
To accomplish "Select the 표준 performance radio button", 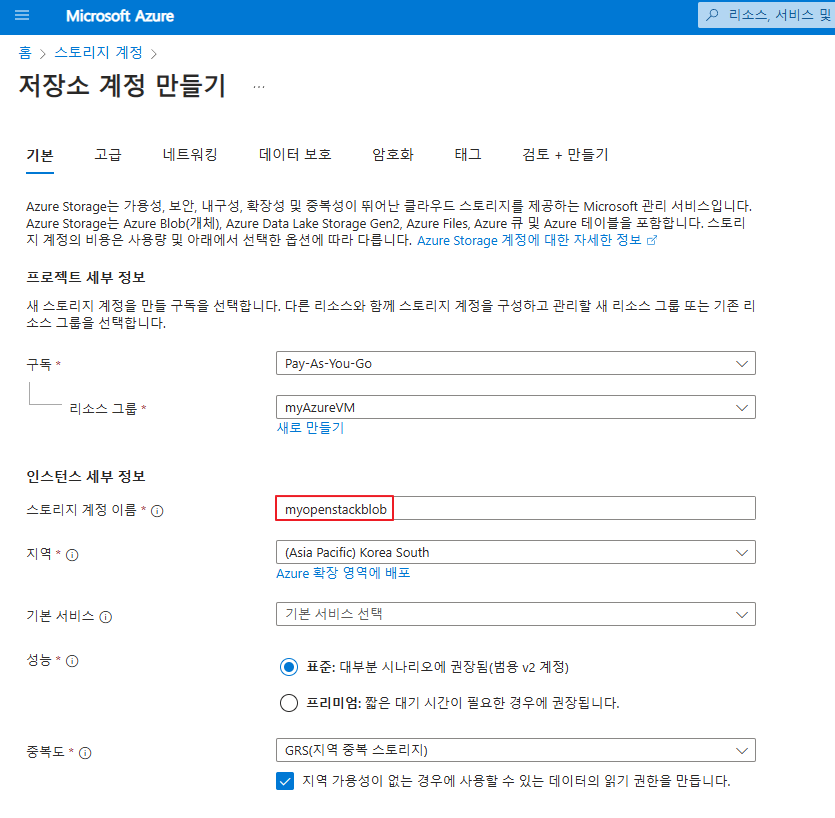I will tap(289, 667).
